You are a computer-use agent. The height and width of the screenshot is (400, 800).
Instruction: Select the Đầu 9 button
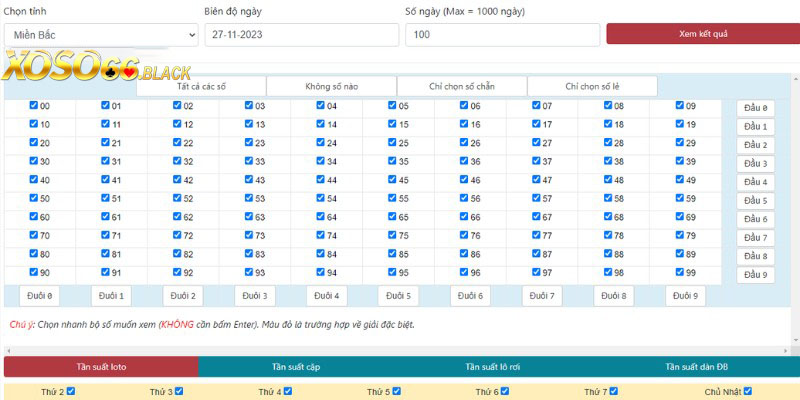(x=756, y=275)
